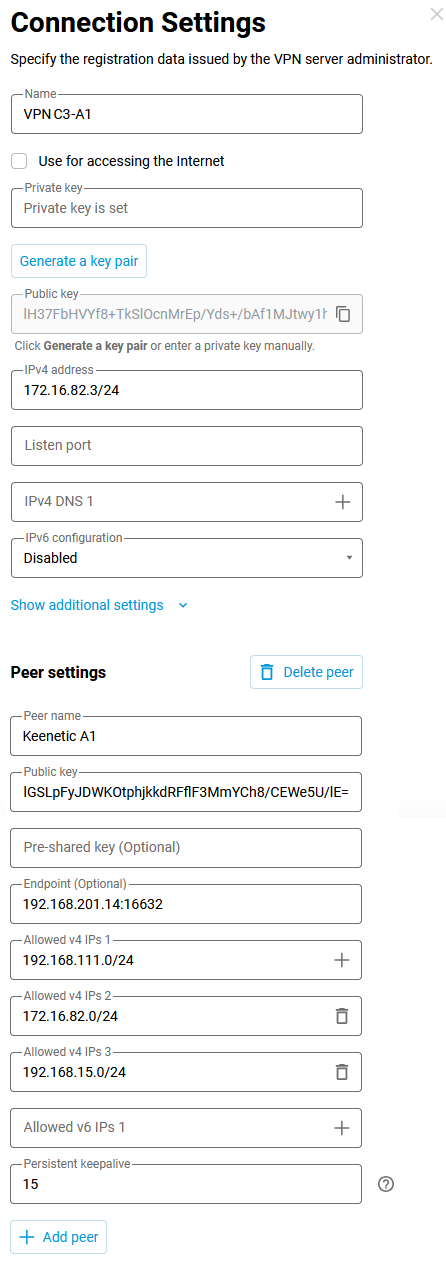
Task: Click the Pre-shared key field
Action: pos(186,847)
